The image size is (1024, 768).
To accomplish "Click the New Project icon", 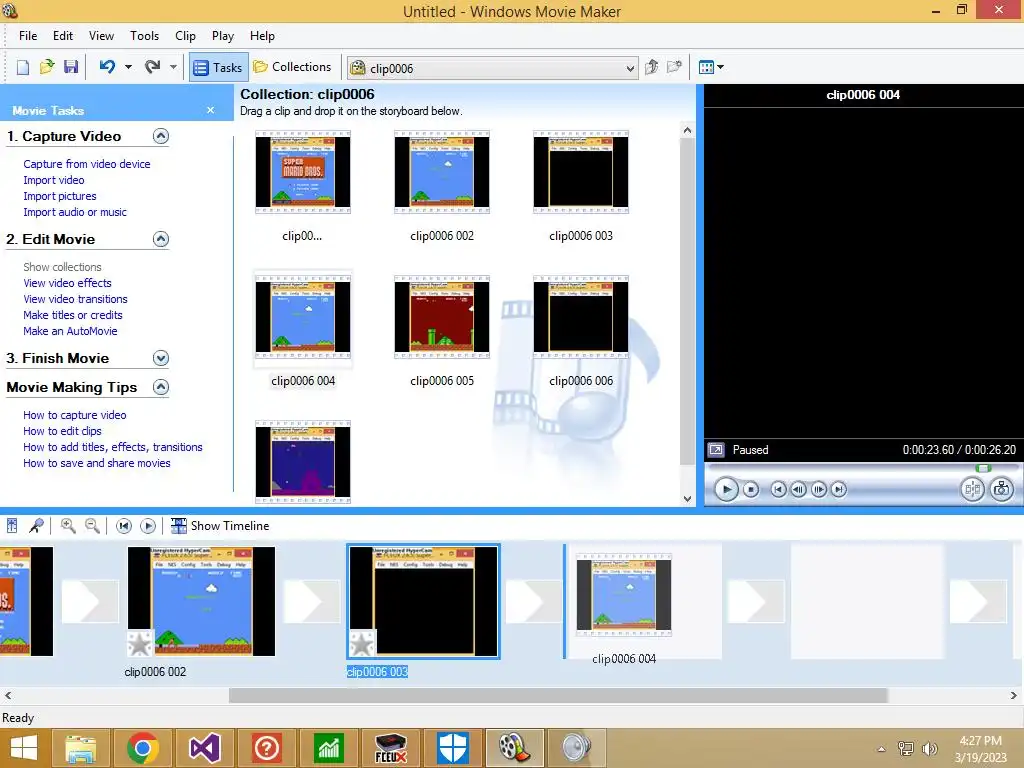I will 23,67.
